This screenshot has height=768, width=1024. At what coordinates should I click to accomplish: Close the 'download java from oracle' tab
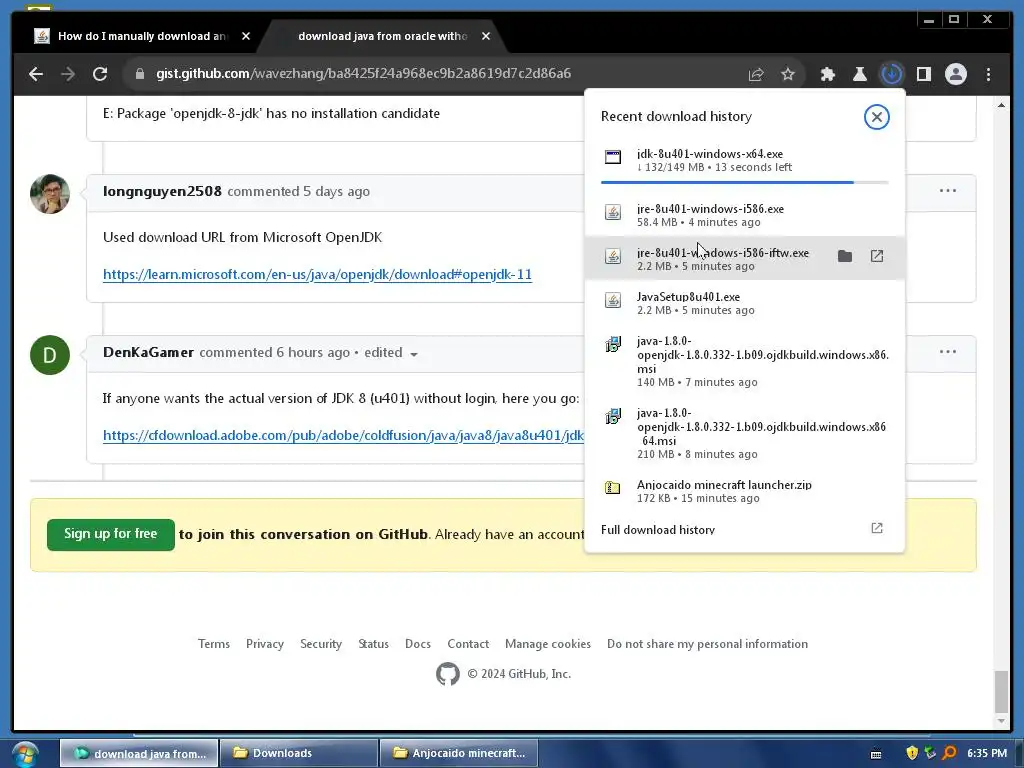point(486,37)
